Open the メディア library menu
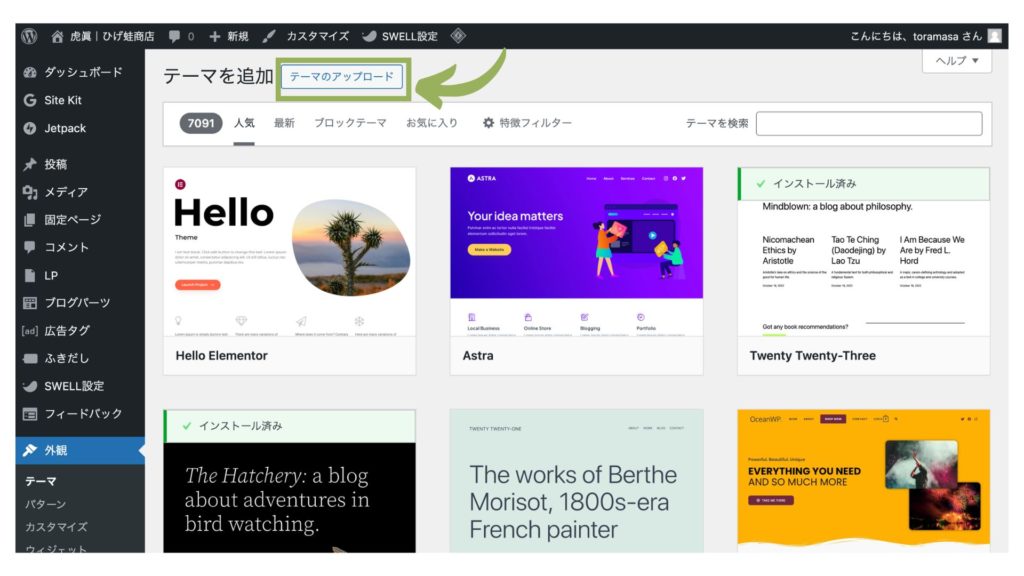Screen dimensions: 1024x576 pyautogui.click(x=65, y=192)
